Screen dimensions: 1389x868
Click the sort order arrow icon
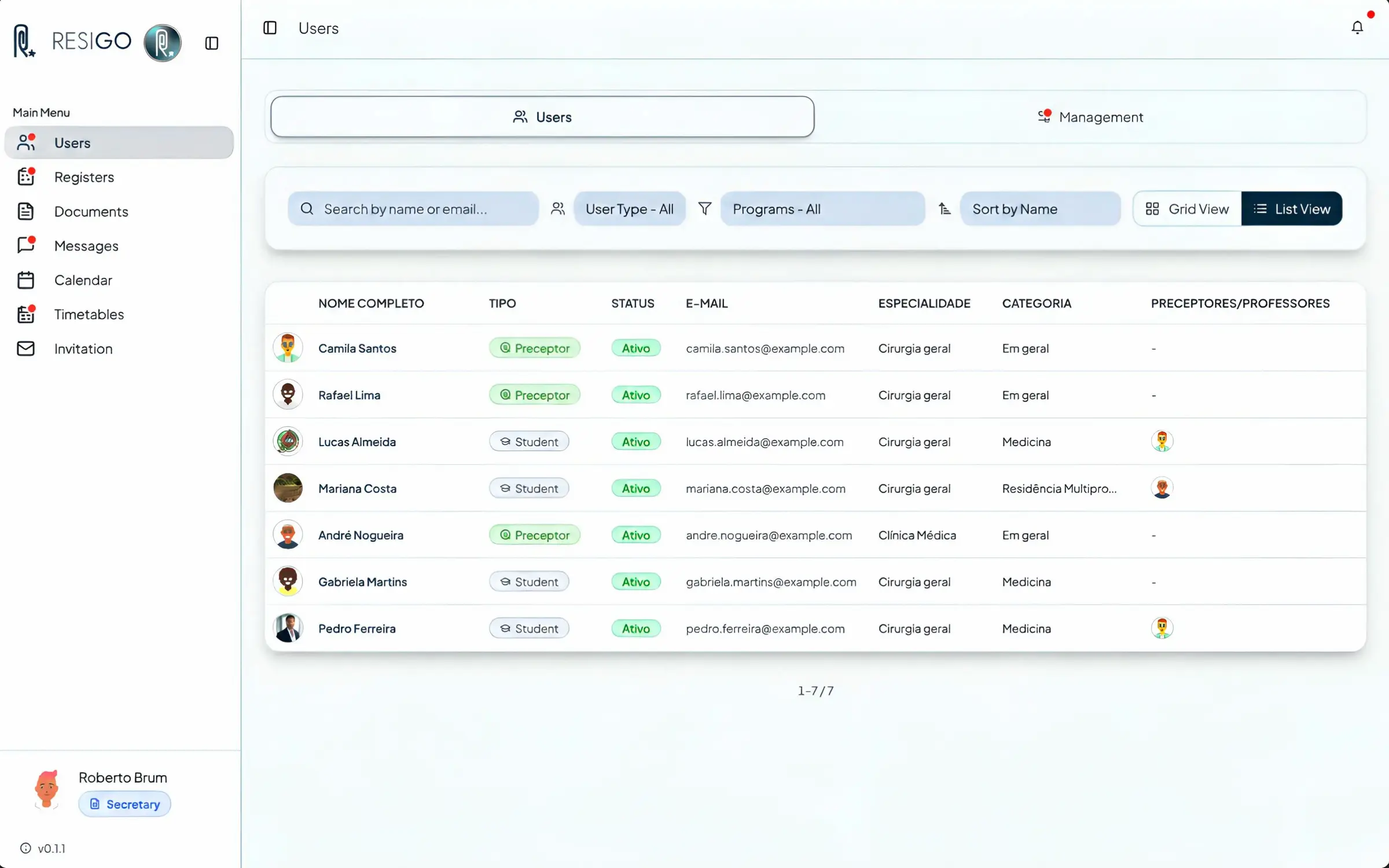tap(945, 208)
